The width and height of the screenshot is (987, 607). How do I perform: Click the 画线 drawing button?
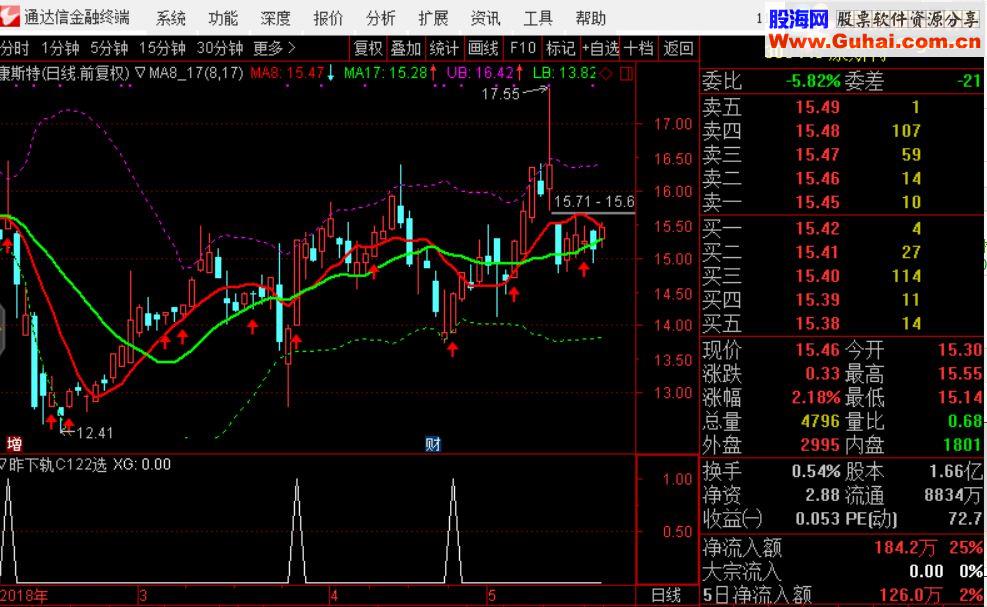483,48
